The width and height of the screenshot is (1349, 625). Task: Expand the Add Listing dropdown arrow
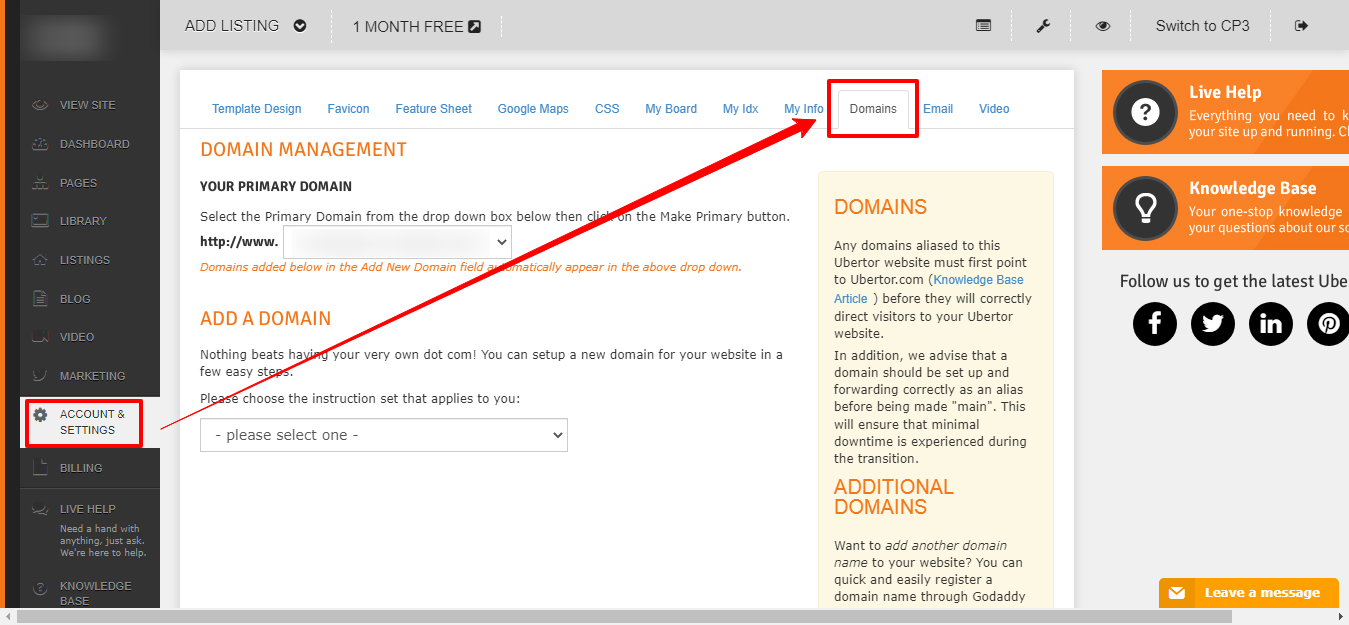300,26
